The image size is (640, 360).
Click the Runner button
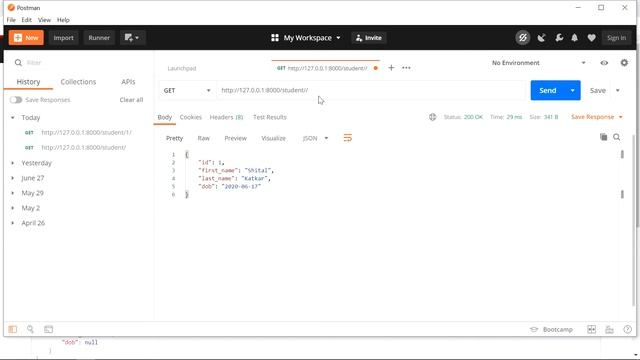[99, 38]
